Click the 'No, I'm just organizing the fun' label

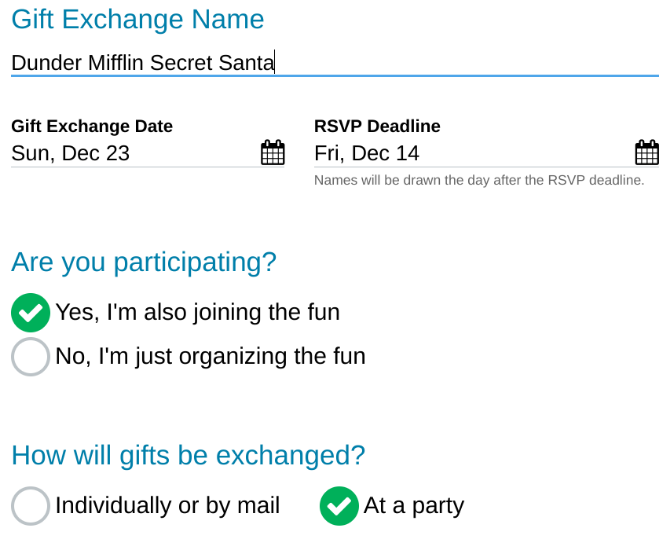tap(210, 356)
